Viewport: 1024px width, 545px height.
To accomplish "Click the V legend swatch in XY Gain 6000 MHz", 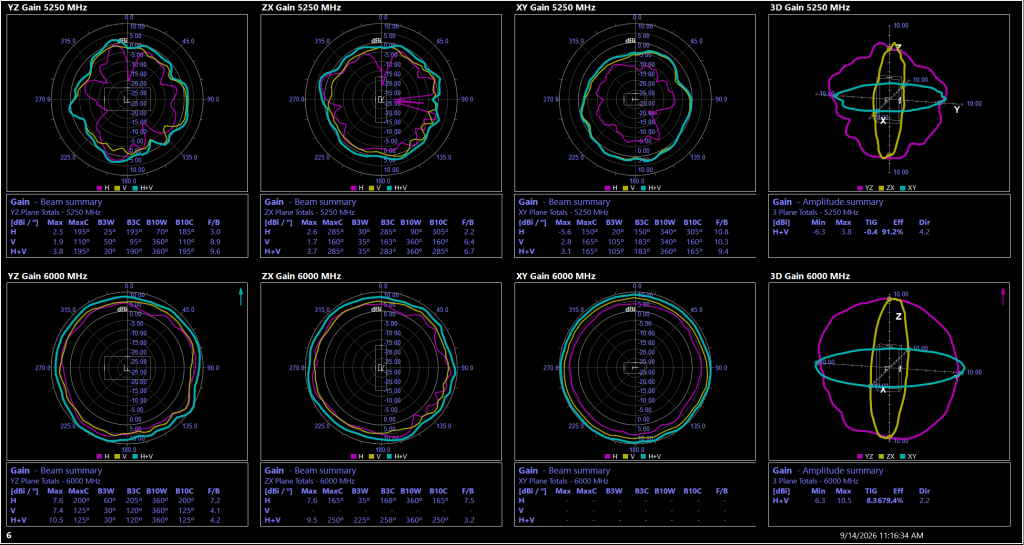I will (627, 456).
